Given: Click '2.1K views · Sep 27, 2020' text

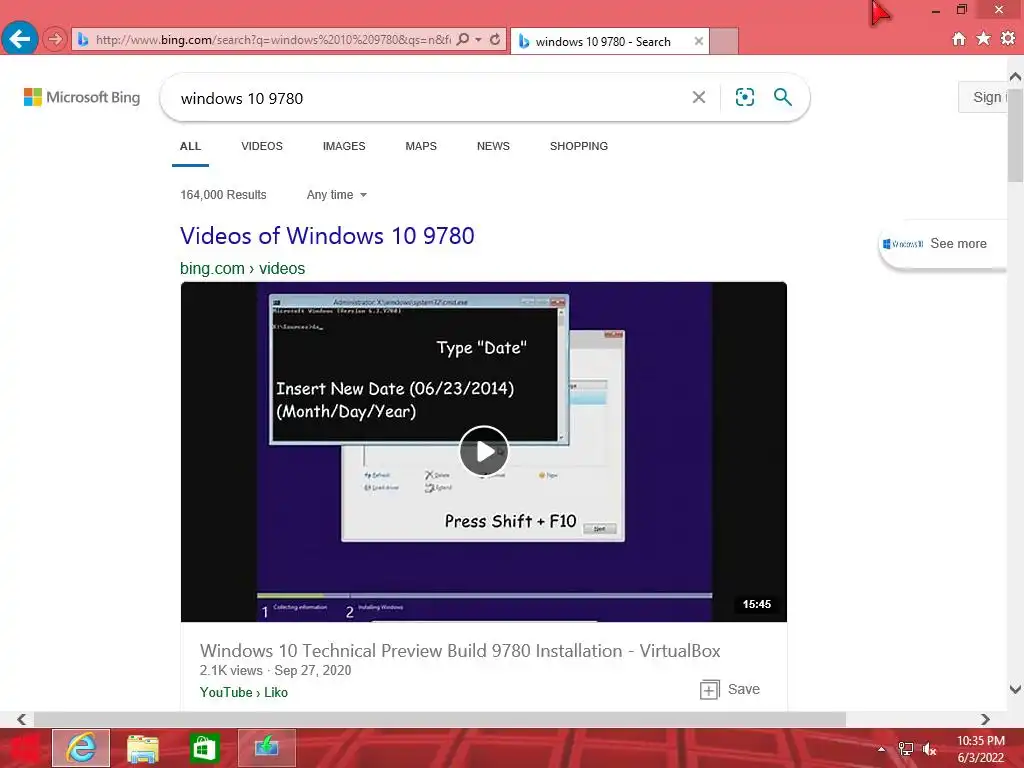Looking at the screenshot, I should tap(276, 671).
